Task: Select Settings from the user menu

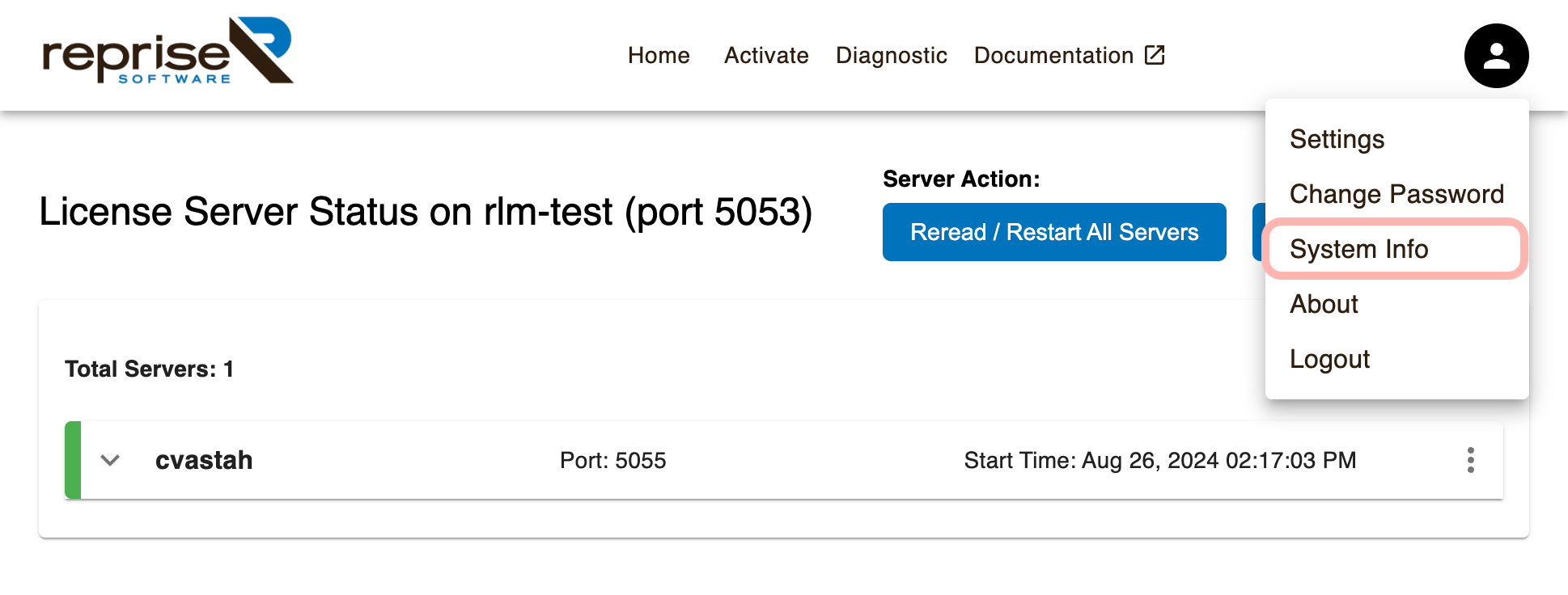Action: click(1396, 139)
